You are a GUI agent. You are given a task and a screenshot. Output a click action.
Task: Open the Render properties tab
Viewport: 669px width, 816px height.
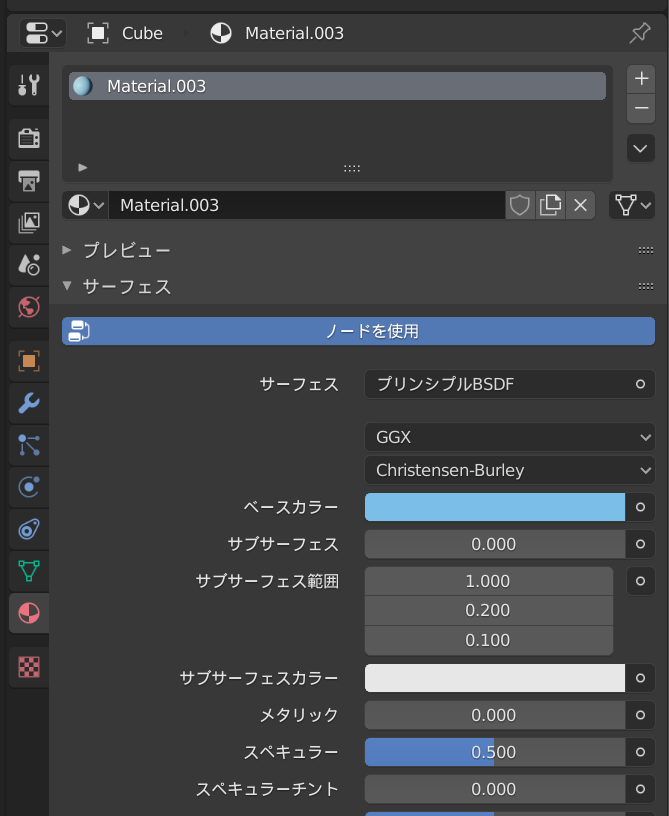point(29,138)
